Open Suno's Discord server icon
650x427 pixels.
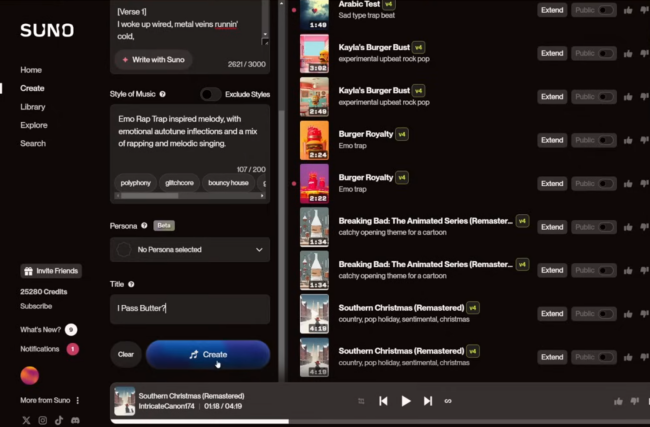(x=75, y=420)
